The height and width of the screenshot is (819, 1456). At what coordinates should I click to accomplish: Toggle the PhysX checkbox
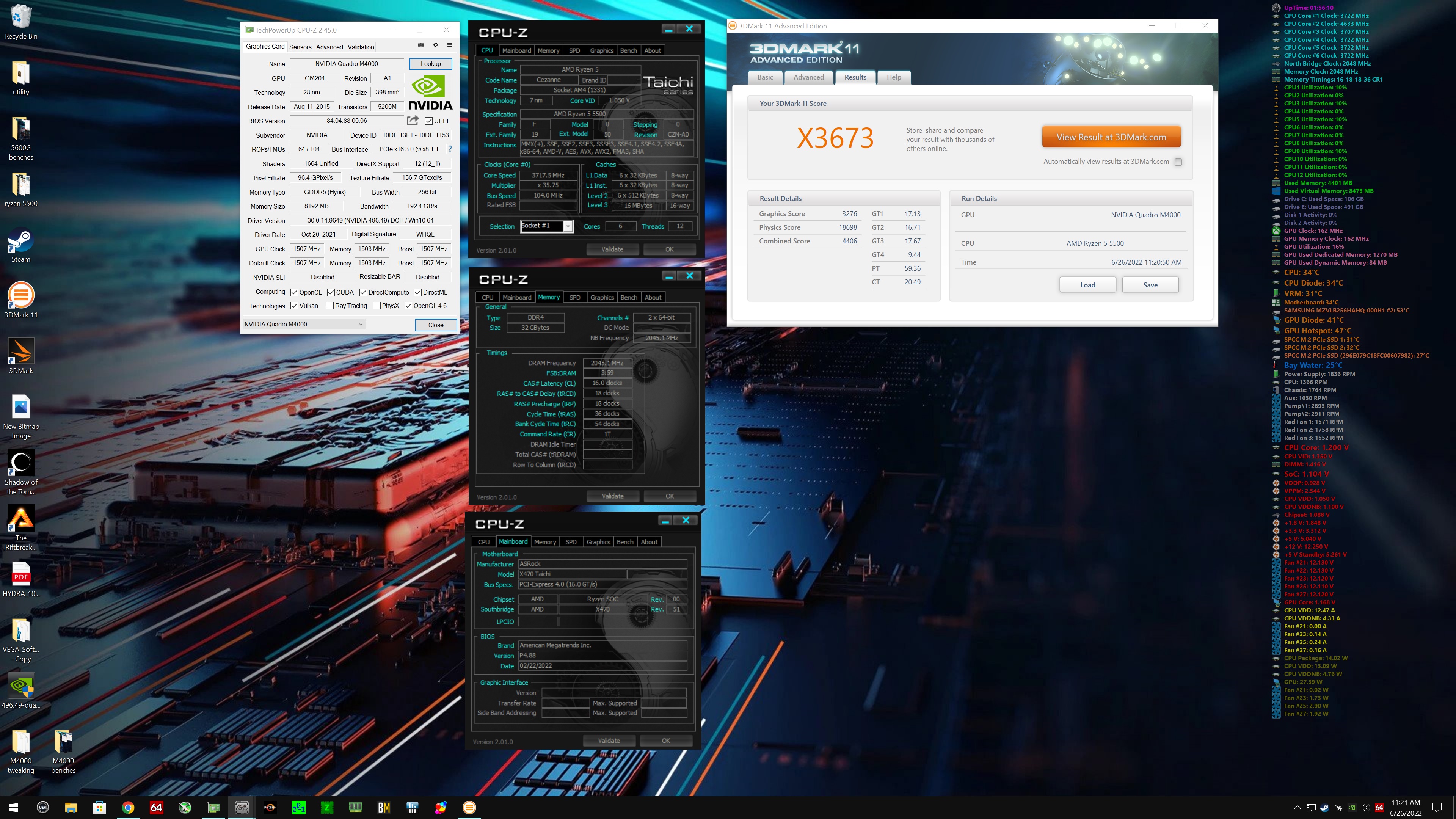click(377, 306)
